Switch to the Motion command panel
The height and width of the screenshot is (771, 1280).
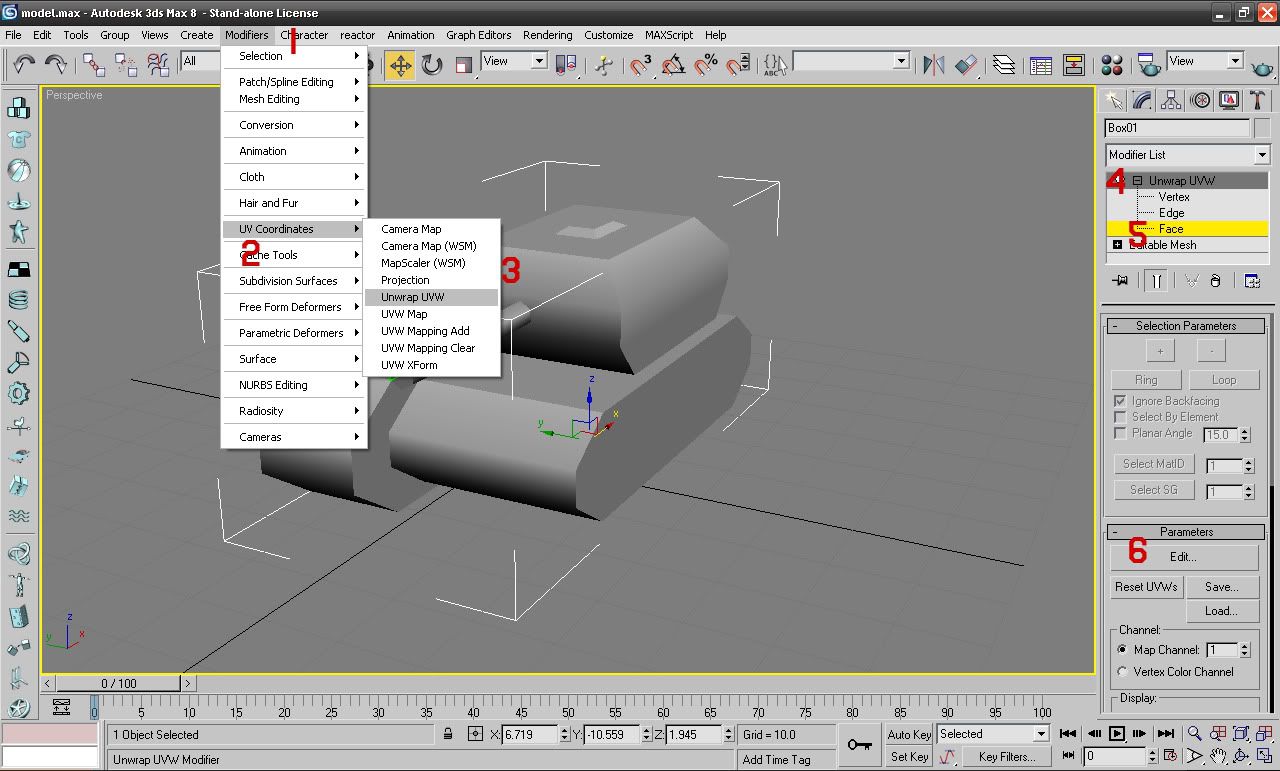[x=1200, y=100]
